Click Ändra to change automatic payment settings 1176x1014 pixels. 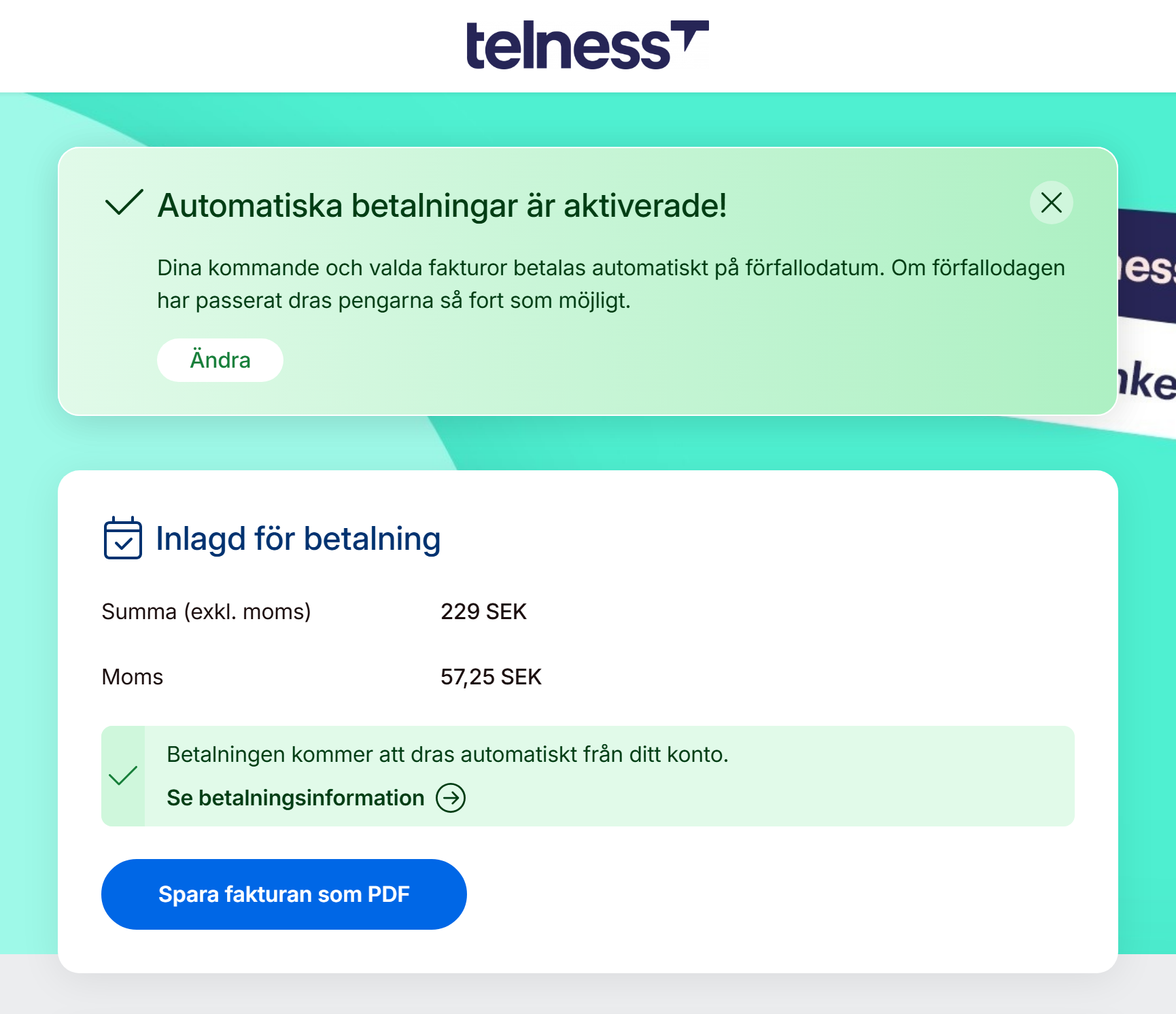tap(220, 360)
